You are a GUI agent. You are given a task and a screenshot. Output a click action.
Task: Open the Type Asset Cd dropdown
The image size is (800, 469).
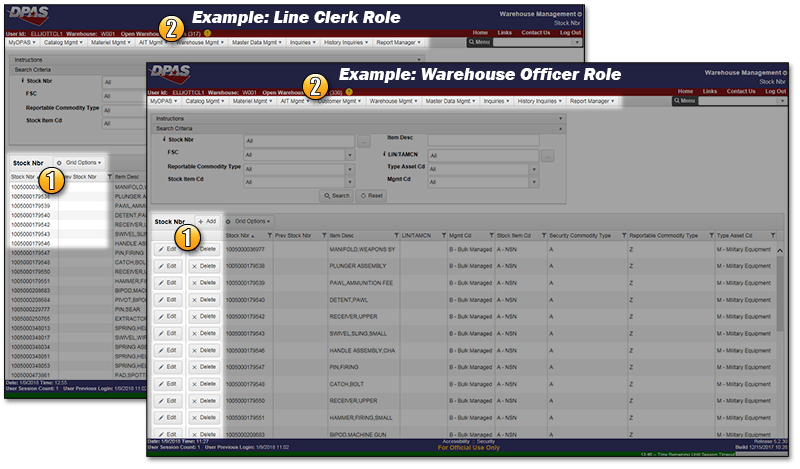coord(534,169)
